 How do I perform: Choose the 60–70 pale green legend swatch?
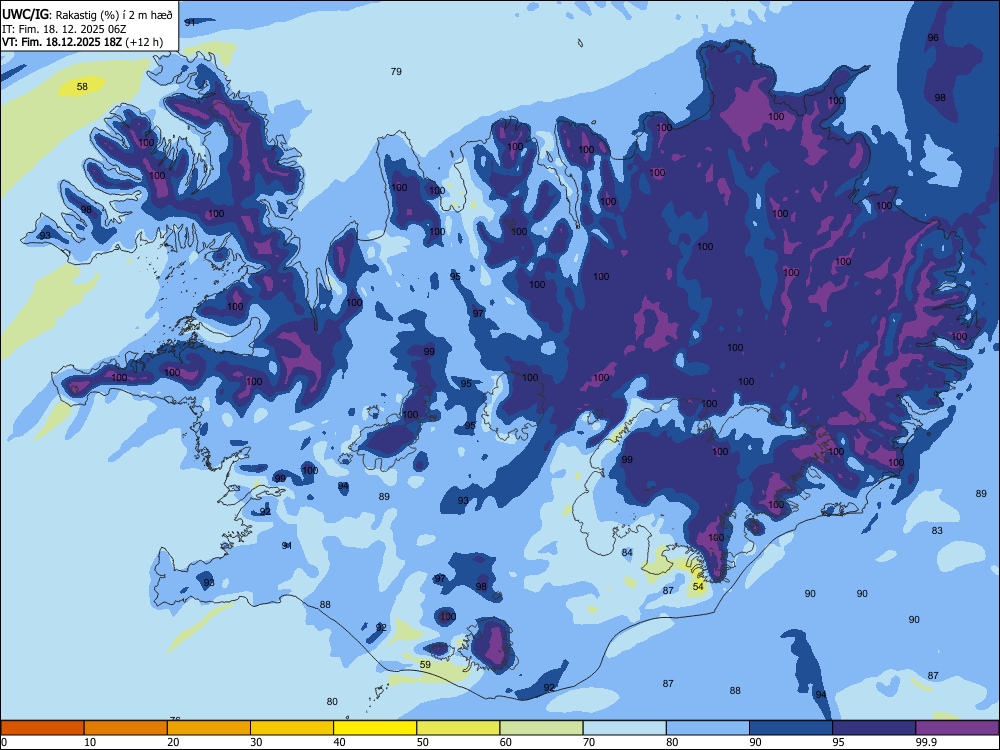[541, 728]
